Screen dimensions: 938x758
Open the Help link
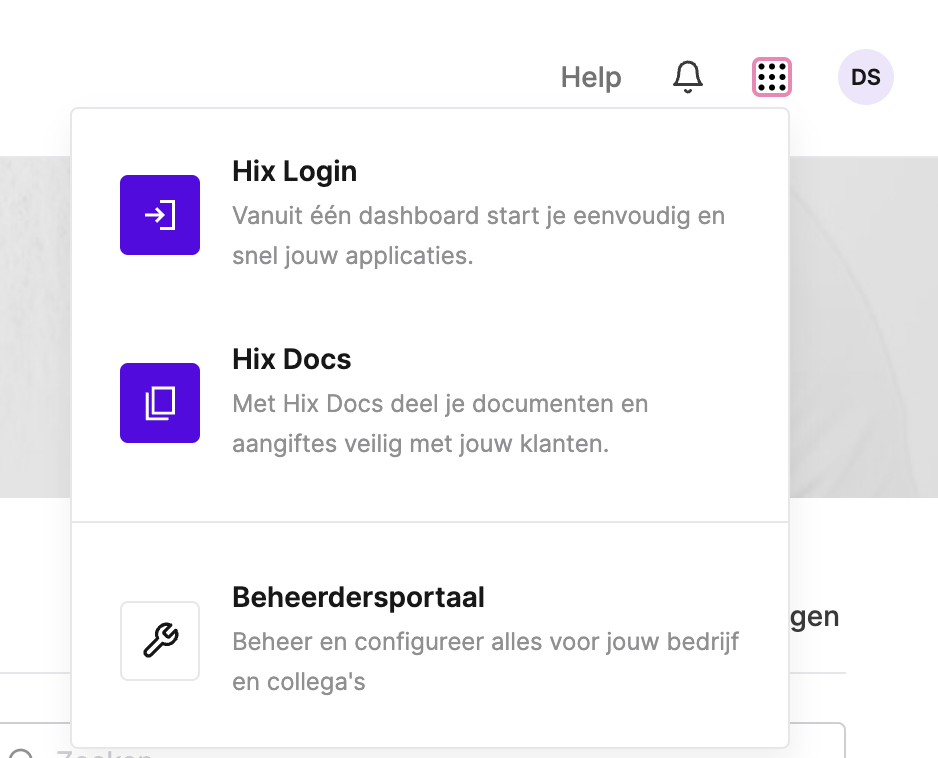coord(591,77)
